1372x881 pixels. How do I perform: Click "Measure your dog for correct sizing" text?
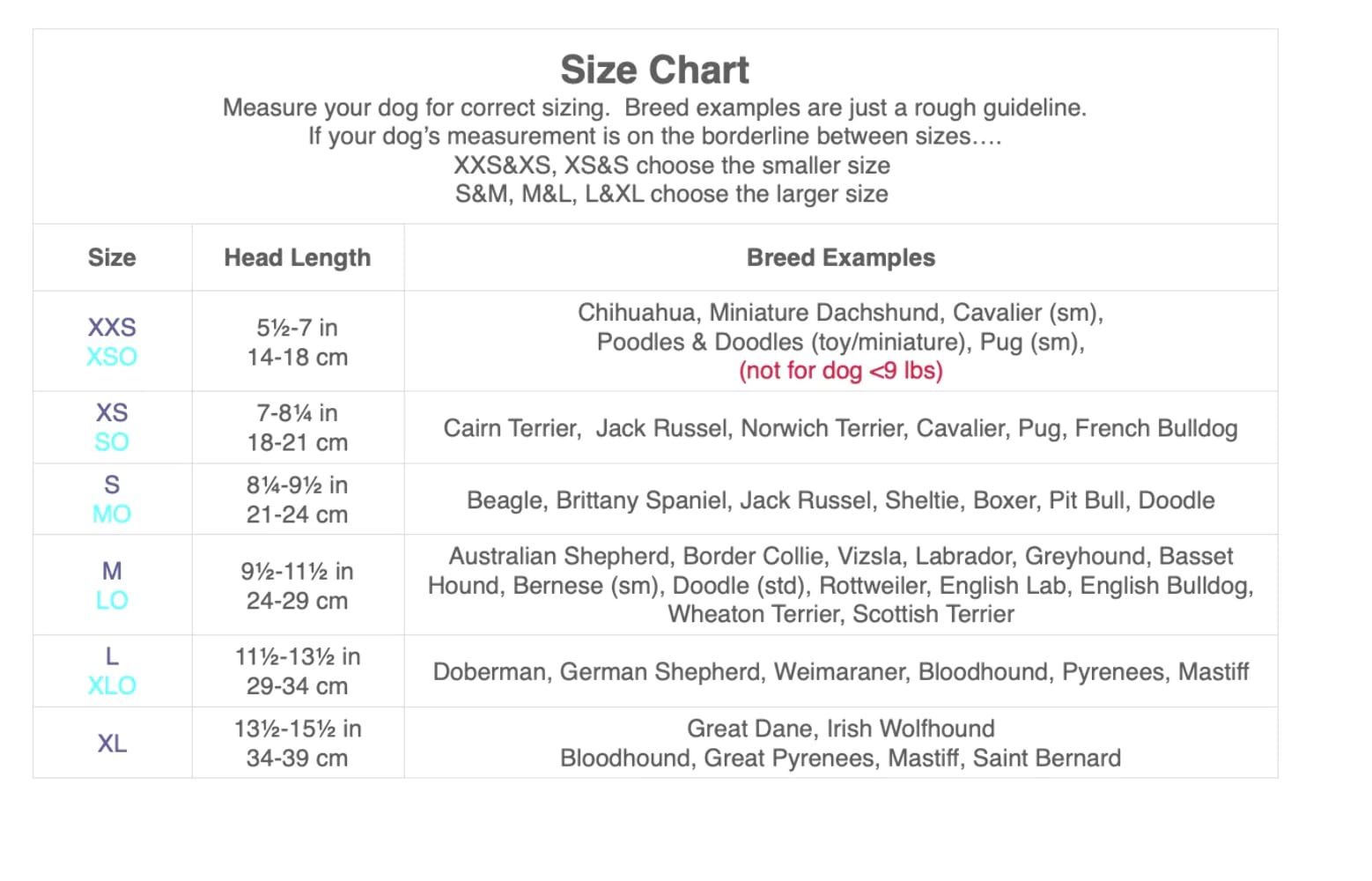click(416, 107)
